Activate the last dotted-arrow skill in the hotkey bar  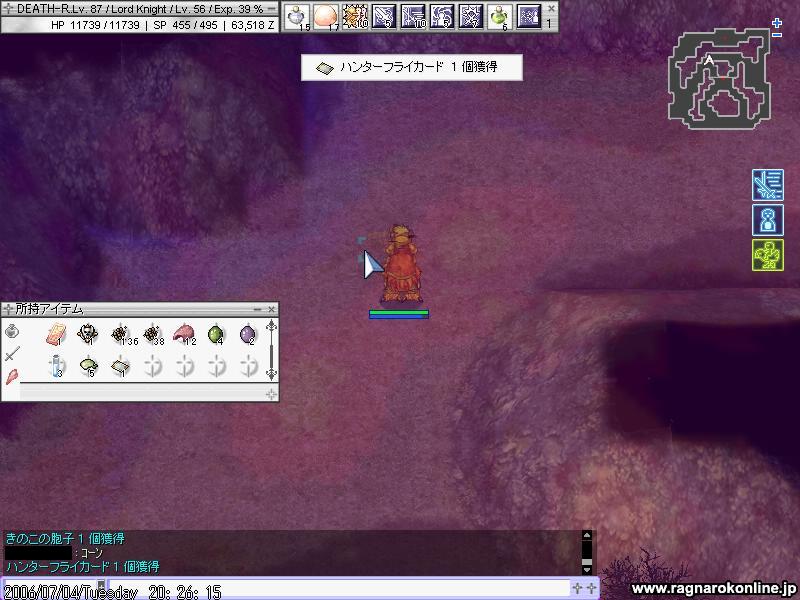tap(529, 16)
